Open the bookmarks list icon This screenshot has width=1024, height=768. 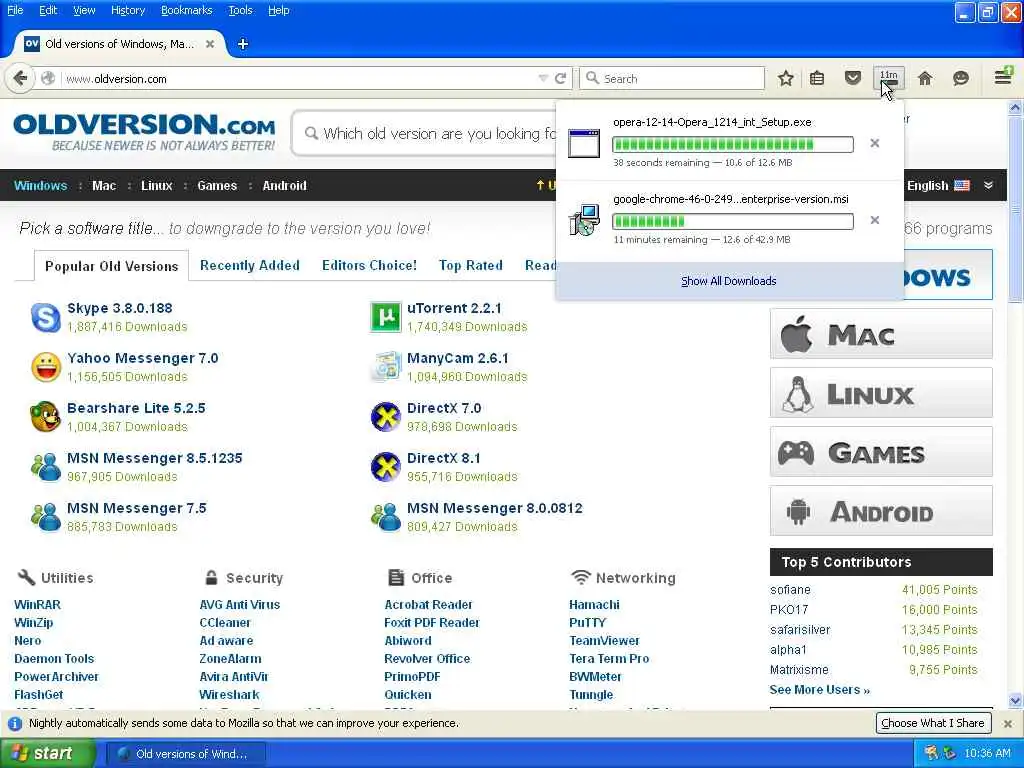coord(817,78)
